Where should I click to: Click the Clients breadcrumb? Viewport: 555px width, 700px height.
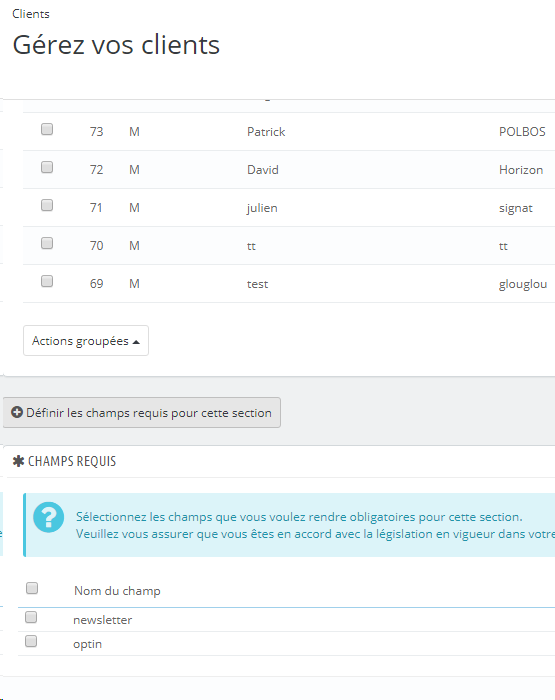[x=31, y=14]
